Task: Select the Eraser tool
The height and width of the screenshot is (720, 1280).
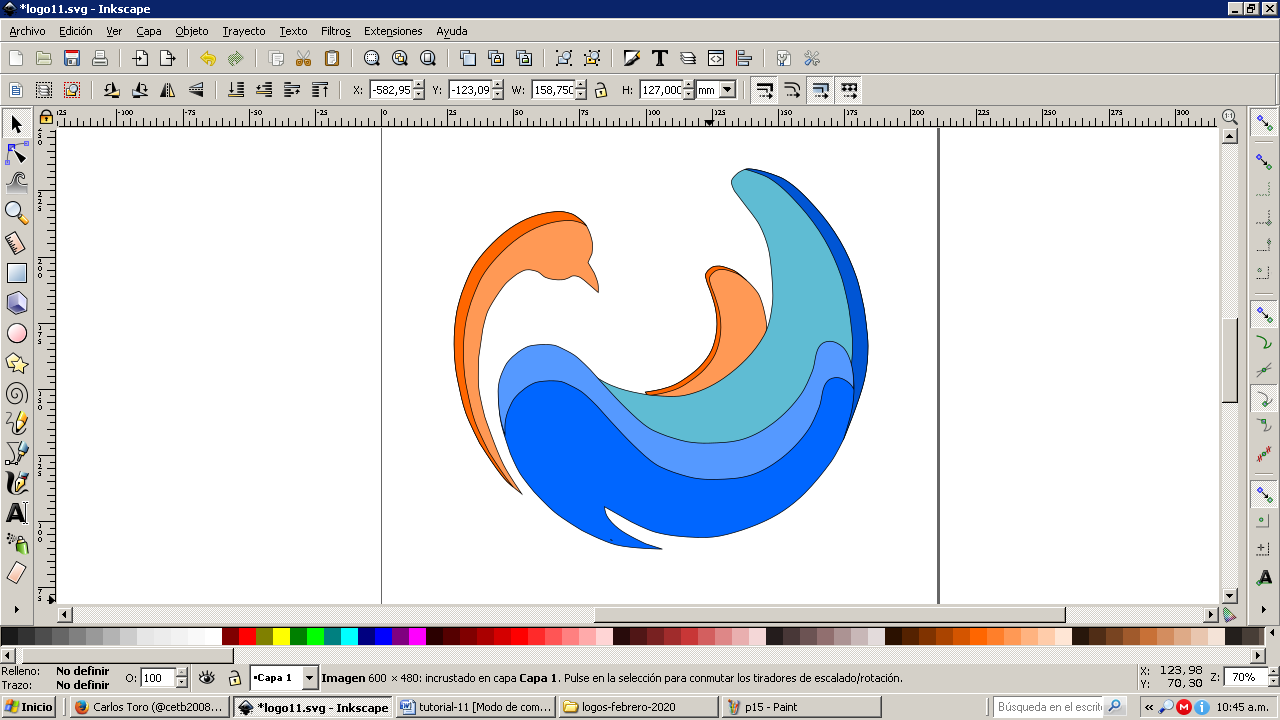Action: tap(16, 573)
